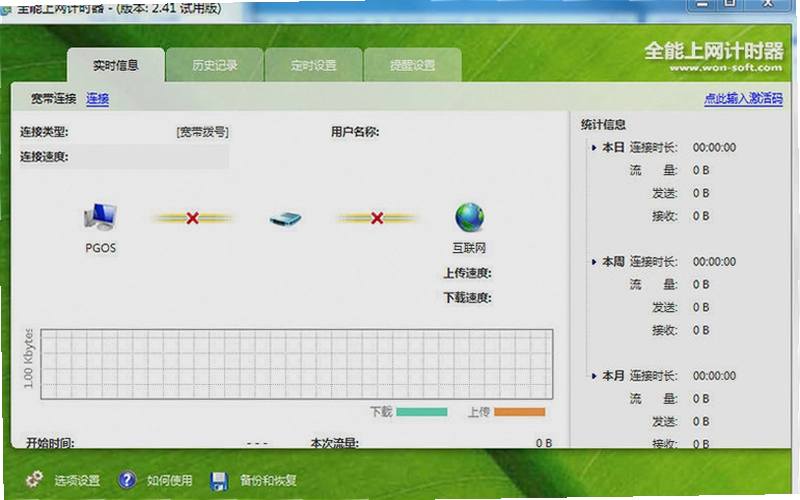The image size is (800, 500).
Task: Open the 如何使用 help question icon
Action: pos(127,480)
